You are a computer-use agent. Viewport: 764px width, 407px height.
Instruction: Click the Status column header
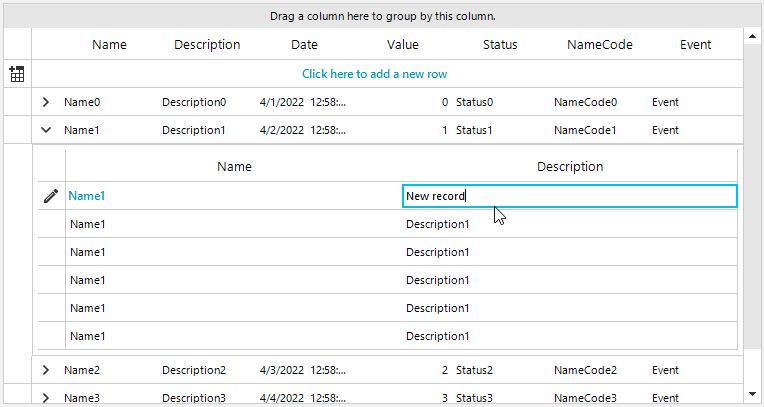click(500, 45)
